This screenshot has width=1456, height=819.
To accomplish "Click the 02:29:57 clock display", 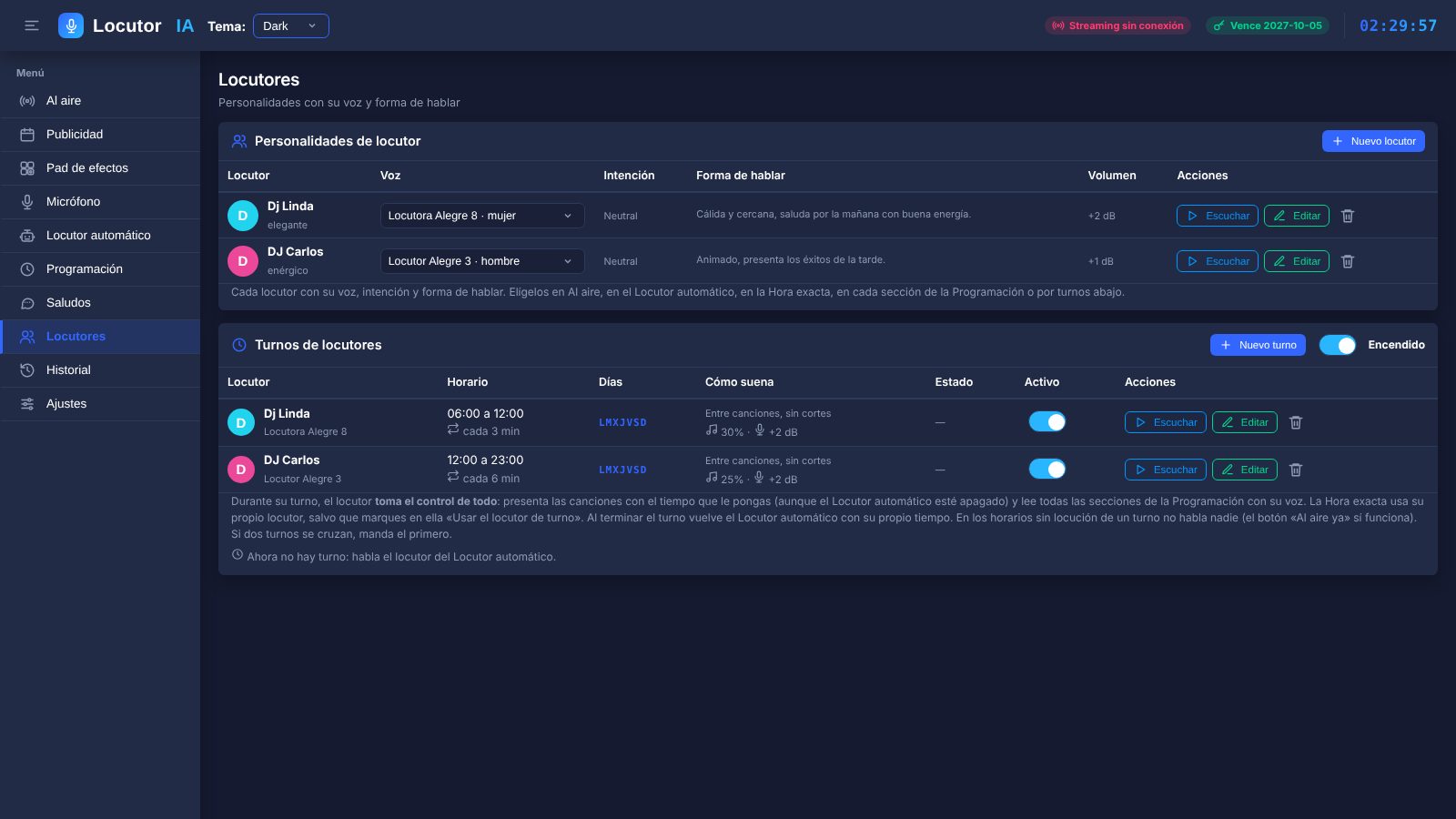I will [x=1398, y=25].
